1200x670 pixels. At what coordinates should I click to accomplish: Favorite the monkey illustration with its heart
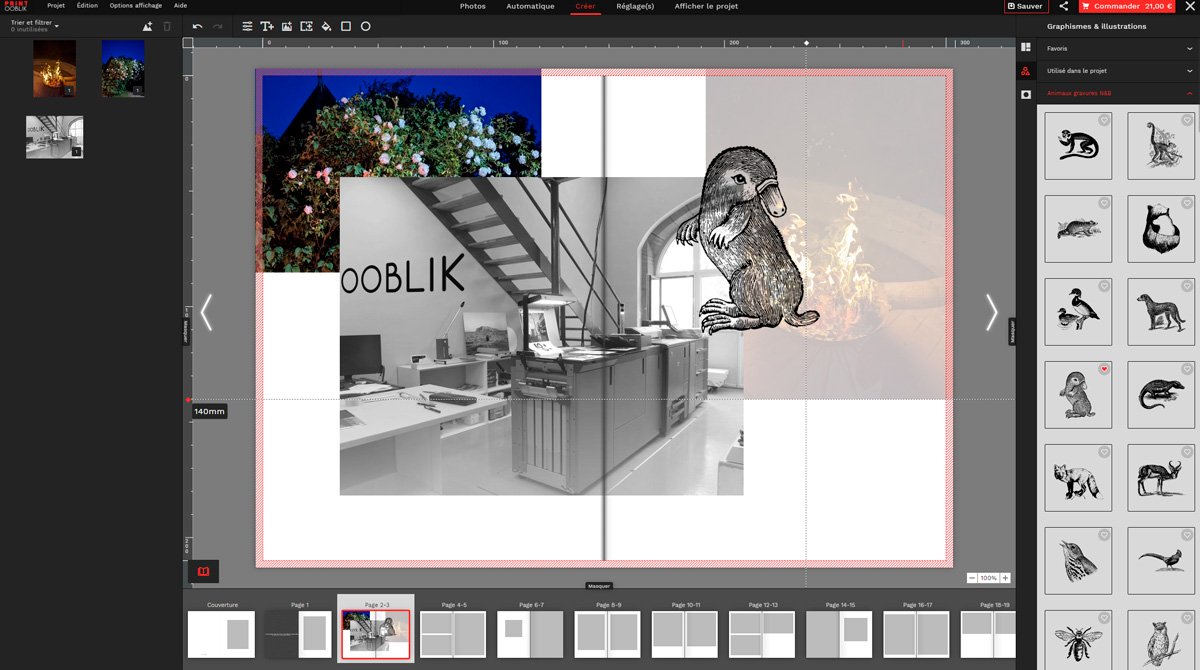point(1104,120)
